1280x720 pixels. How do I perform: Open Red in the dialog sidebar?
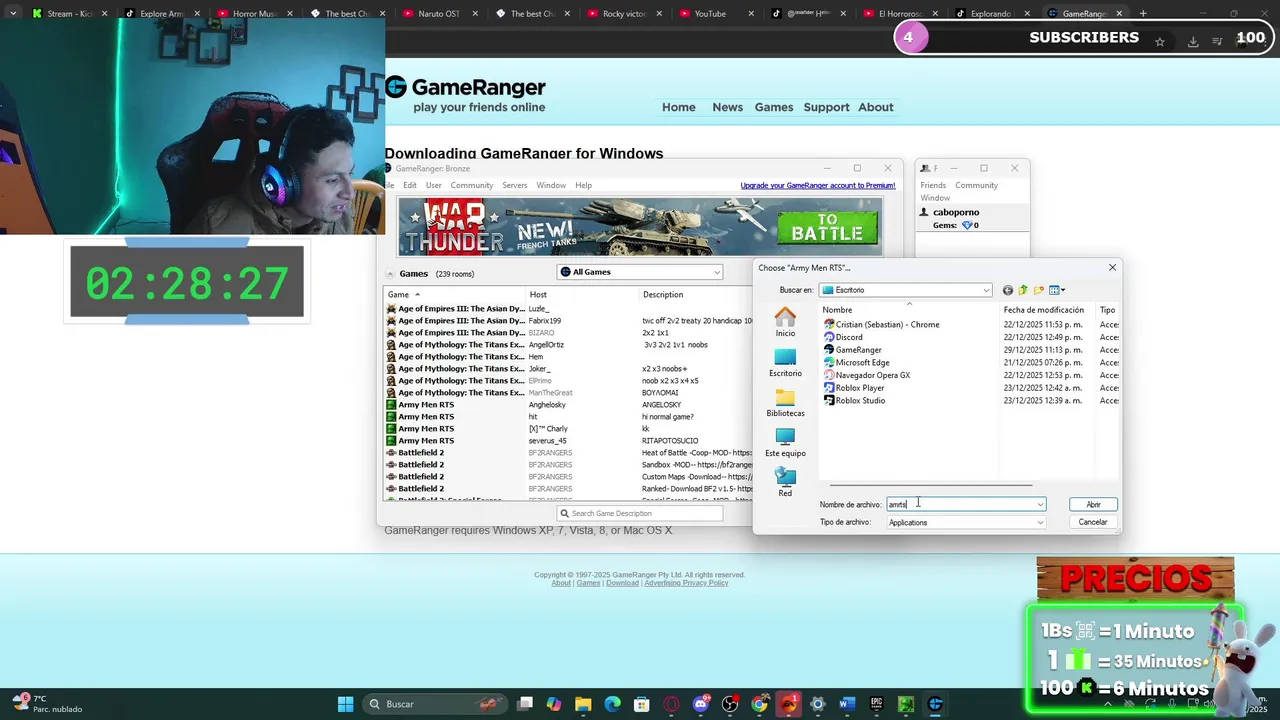coord(785,483)
